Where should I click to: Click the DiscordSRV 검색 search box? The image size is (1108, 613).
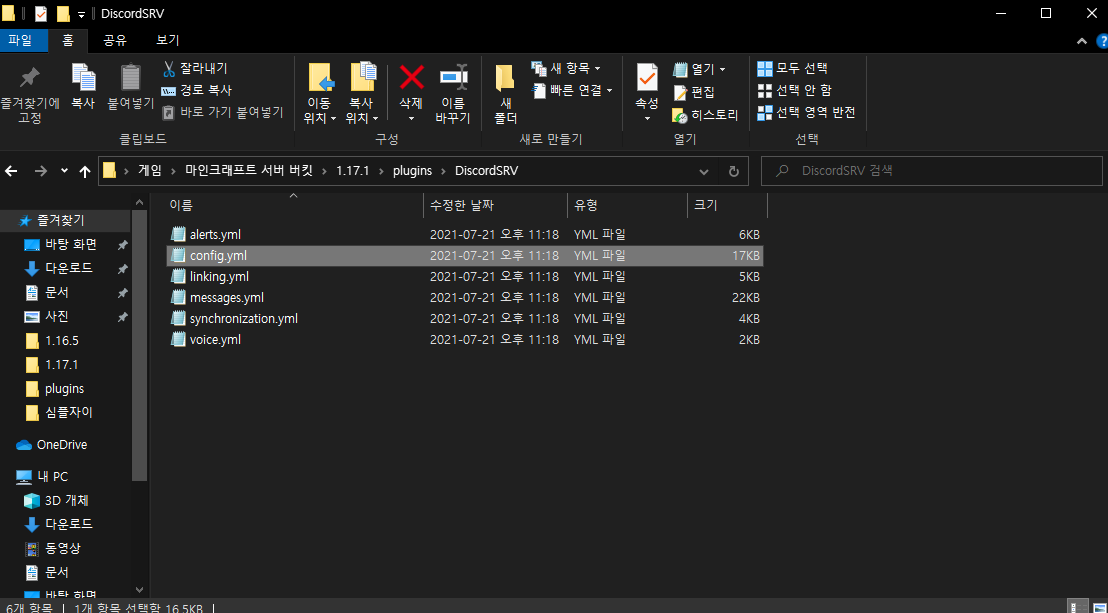[x=931, y=171]
